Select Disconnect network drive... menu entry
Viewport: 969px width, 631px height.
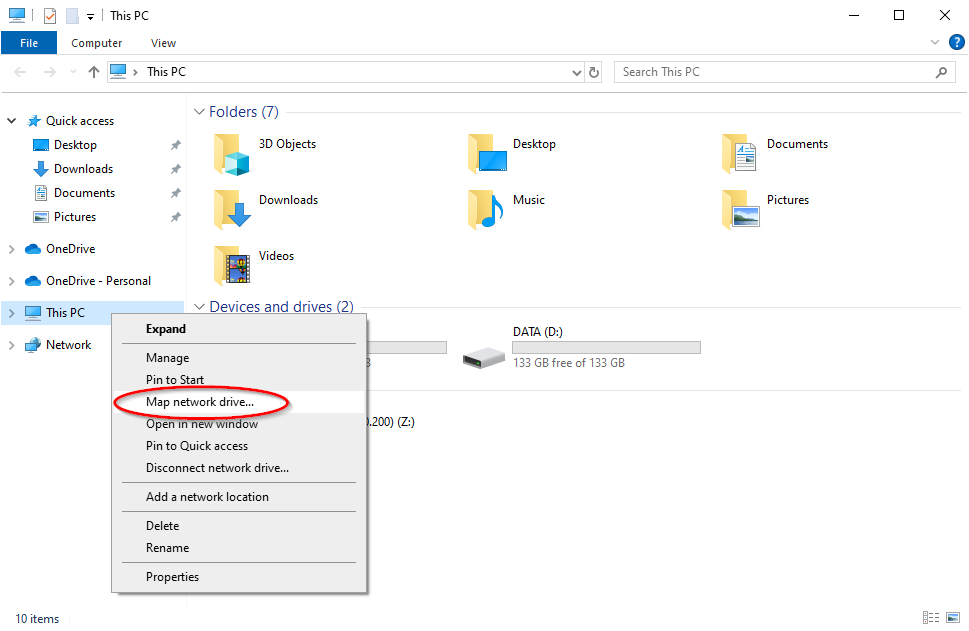[x=217, y=468]
